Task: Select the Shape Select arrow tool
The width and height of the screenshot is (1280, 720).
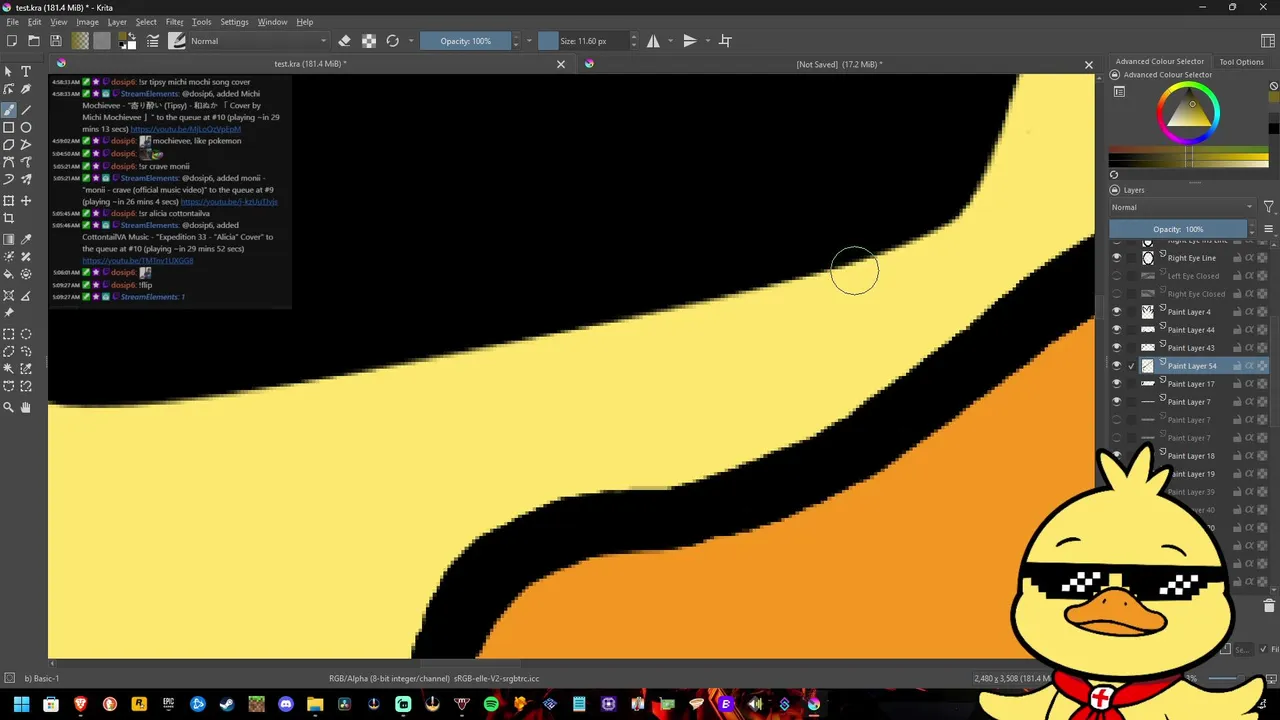Action: pyautogui.click(x=9, y=72)
